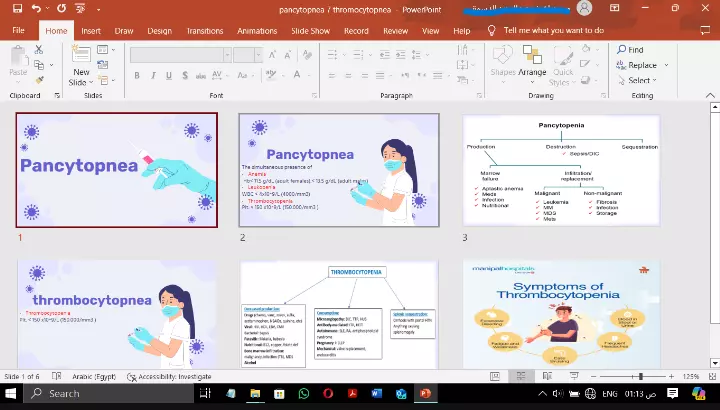Click the font color button
This screenshot has height=410, width=720.
pyautogui.click(x=297, y=75)
